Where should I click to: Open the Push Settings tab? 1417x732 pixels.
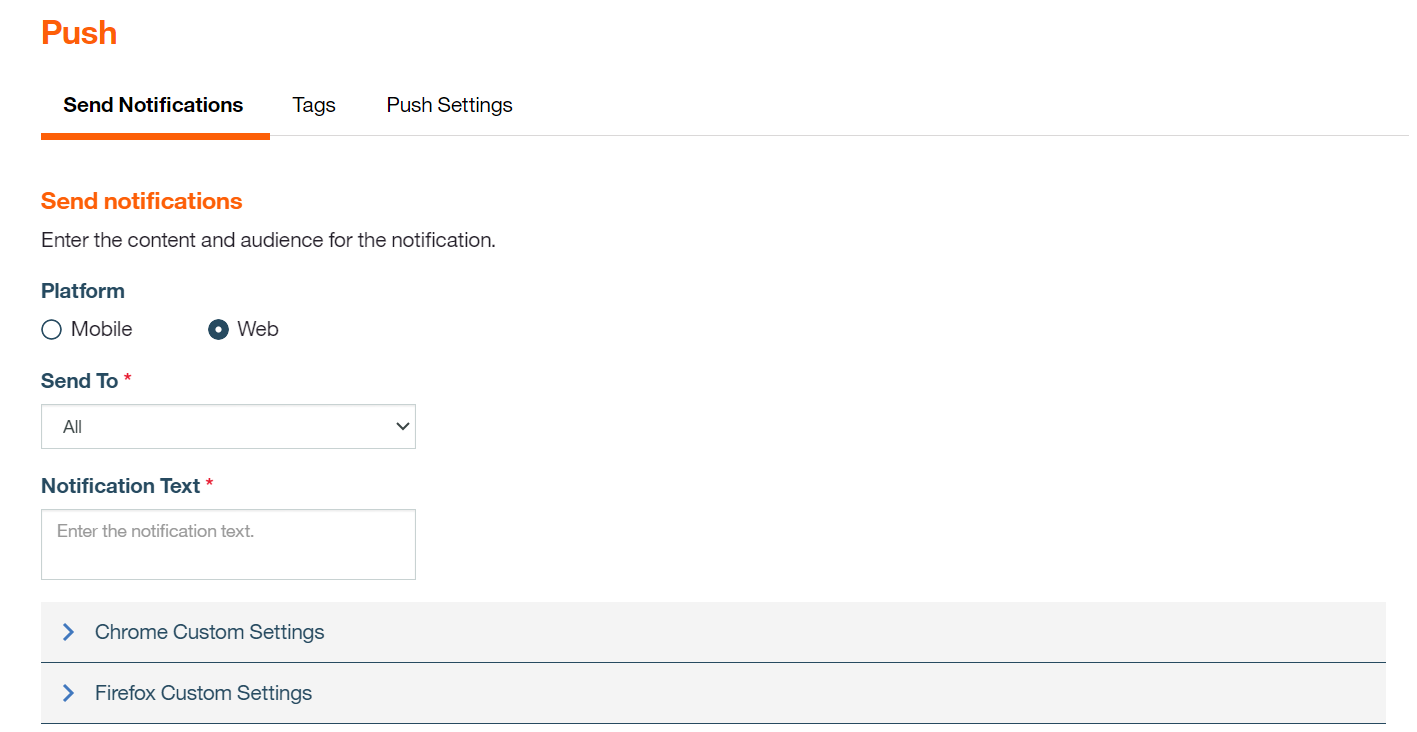coord(449,105)
